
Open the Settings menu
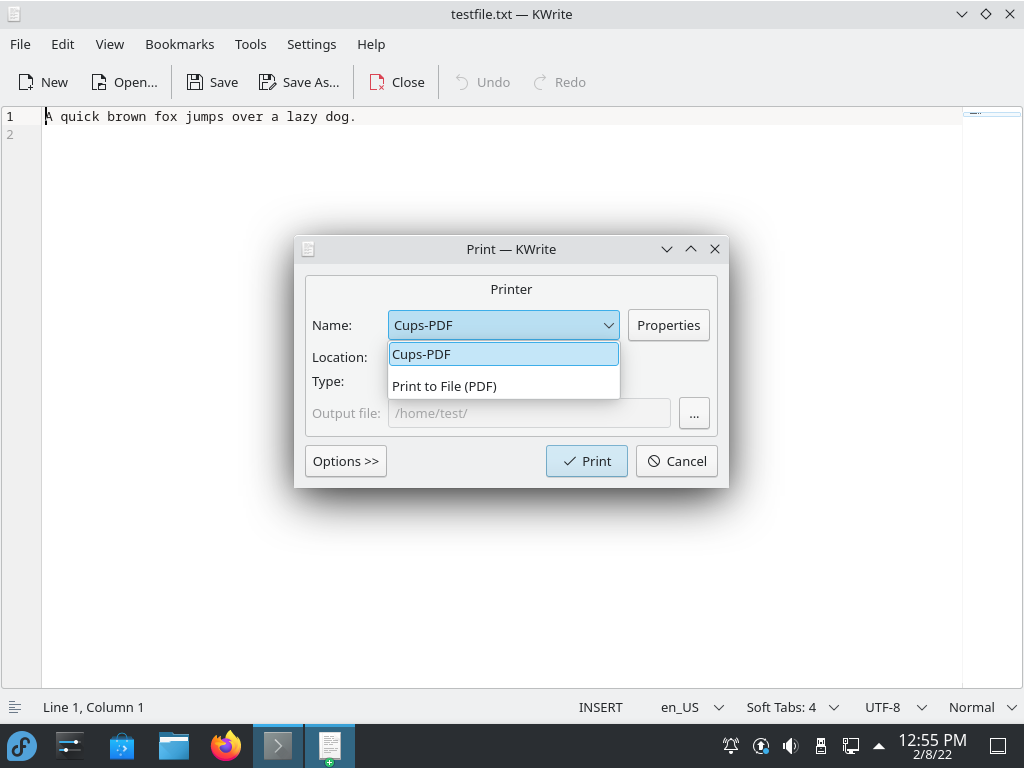click(x=312, y=44)
